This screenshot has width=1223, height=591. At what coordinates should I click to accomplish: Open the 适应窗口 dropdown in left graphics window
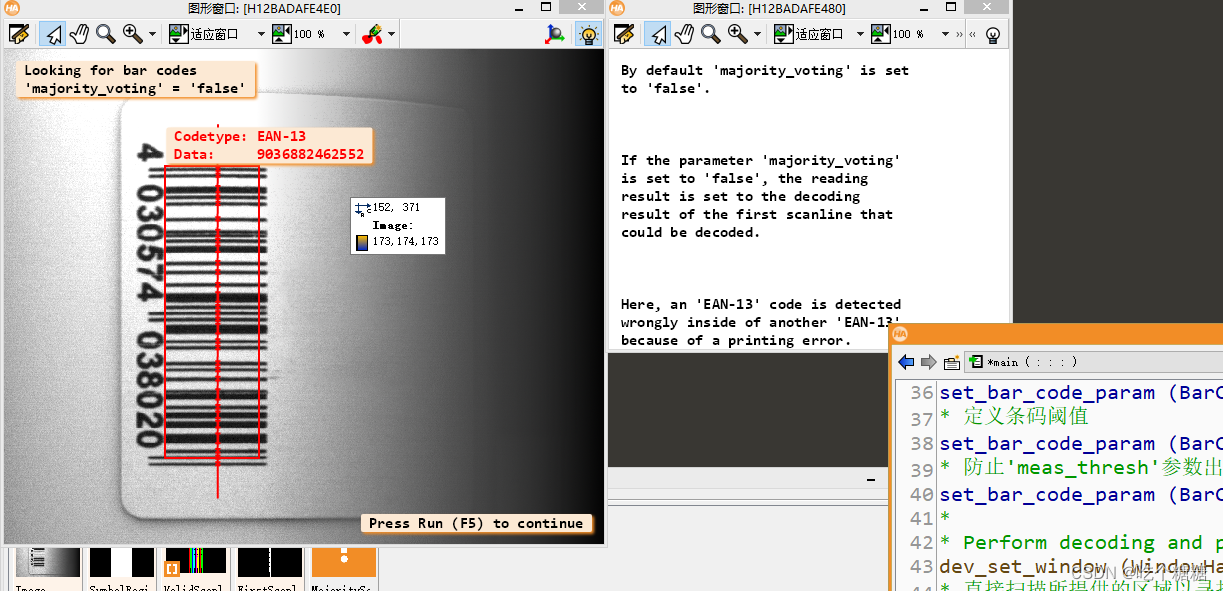261,34
